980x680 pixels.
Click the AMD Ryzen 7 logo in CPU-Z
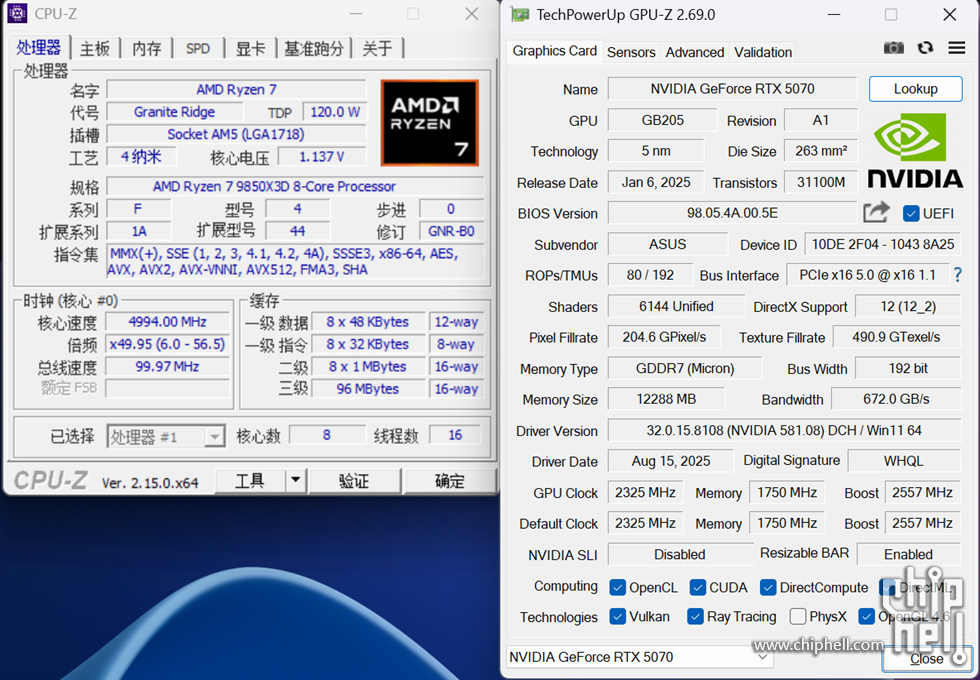(430, 122)
